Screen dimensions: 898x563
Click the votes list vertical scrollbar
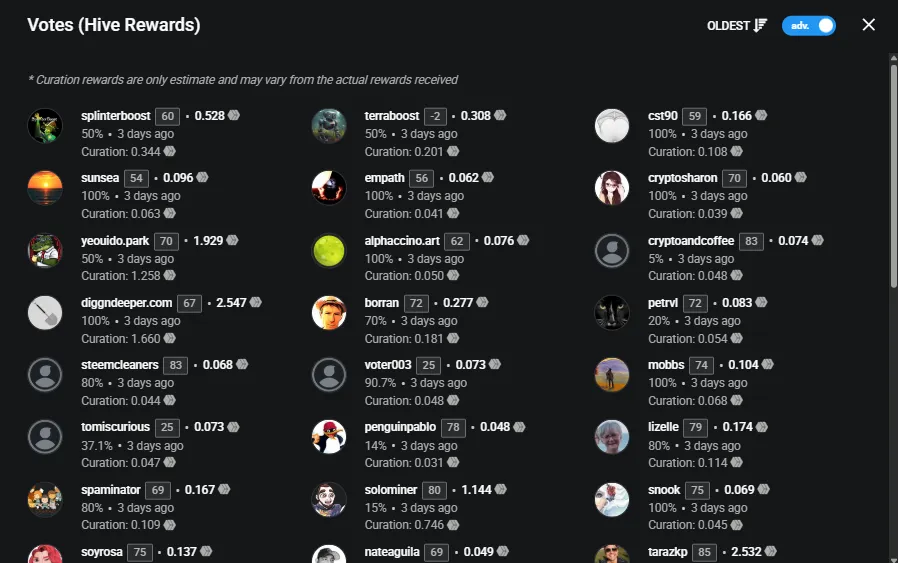[893, 172]
